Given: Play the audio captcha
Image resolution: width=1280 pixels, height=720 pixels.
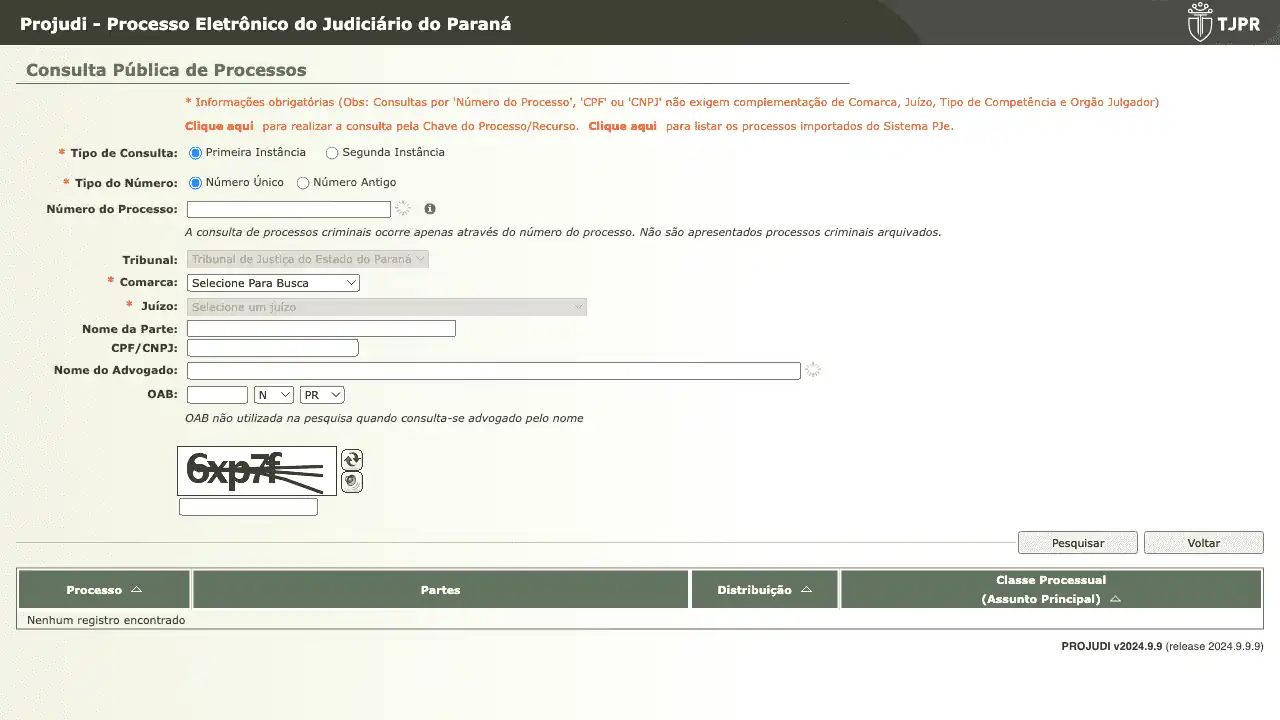Looking at the screenshot, I should pyautogui.click(x=352, y=482).
